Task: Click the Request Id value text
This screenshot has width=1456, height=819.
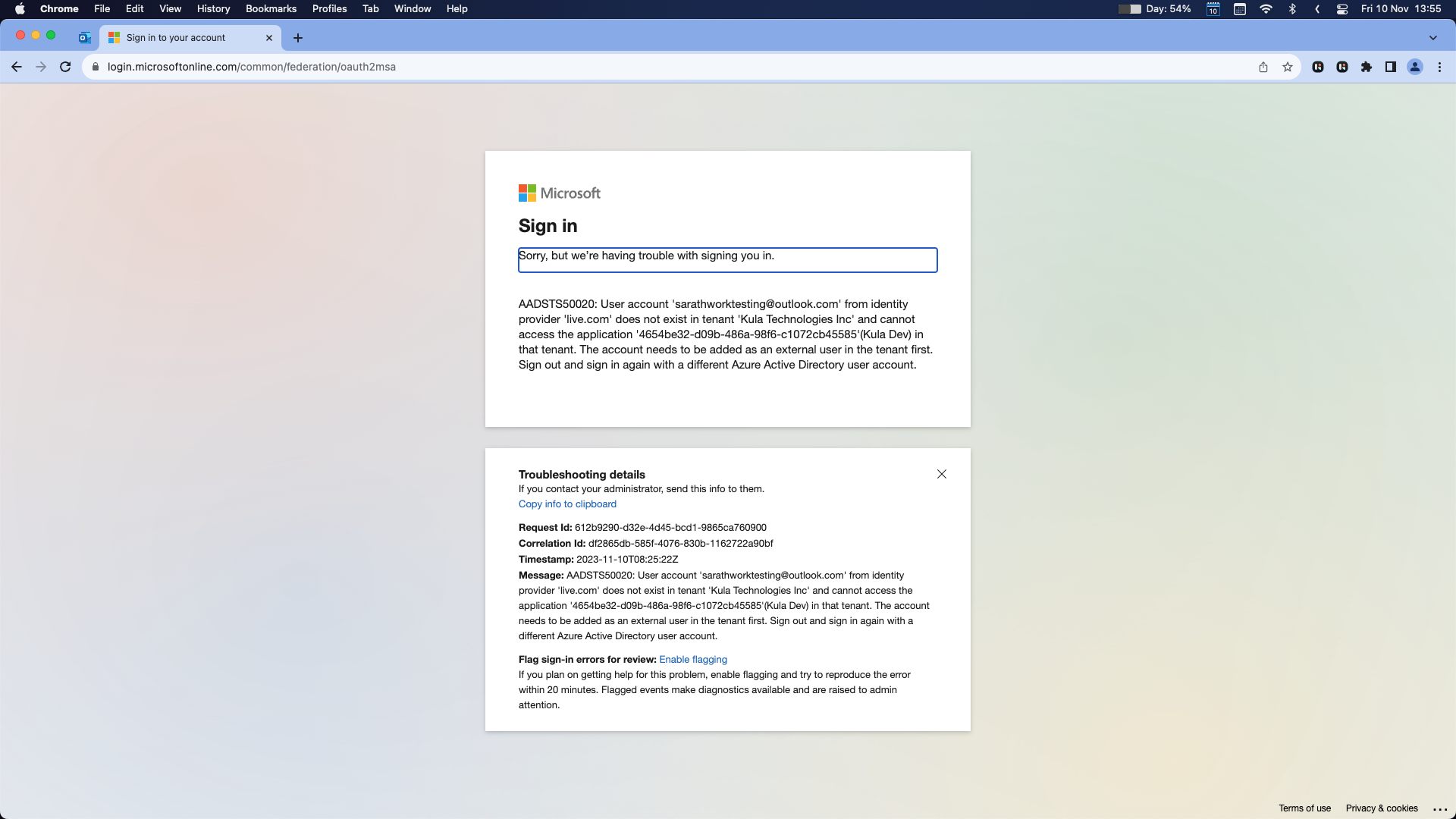Action: 670,528
